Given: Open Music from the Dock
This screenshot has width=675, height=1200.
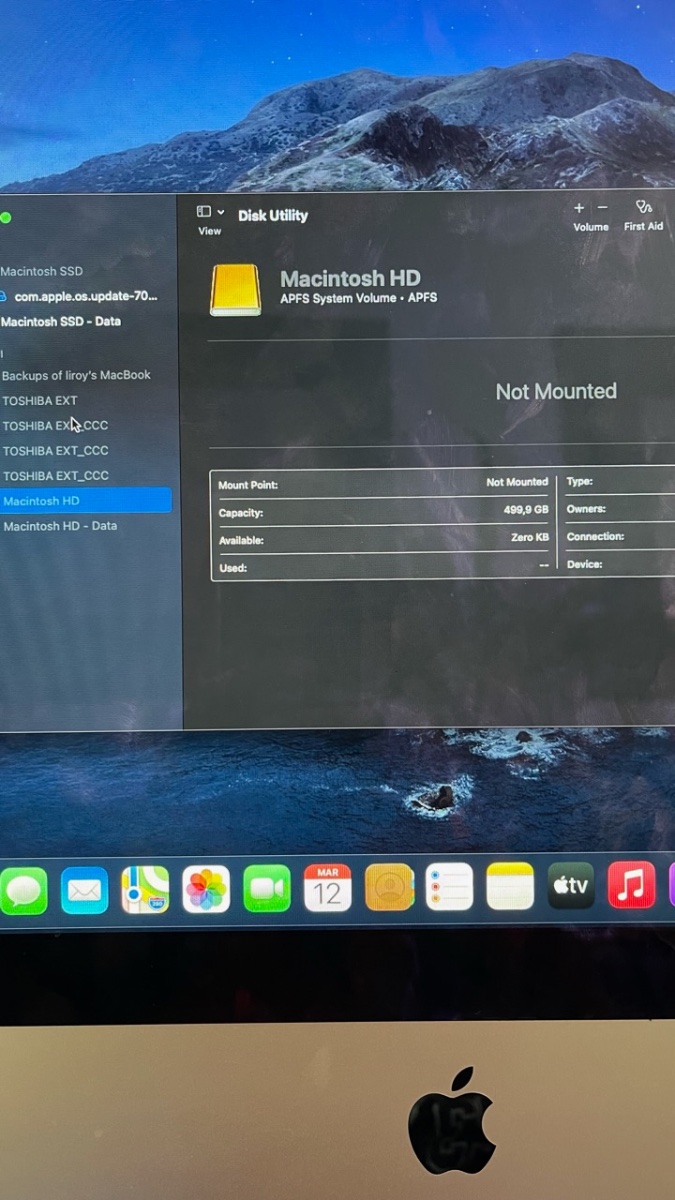Looking at the screenshot, I should coord(631,884).
